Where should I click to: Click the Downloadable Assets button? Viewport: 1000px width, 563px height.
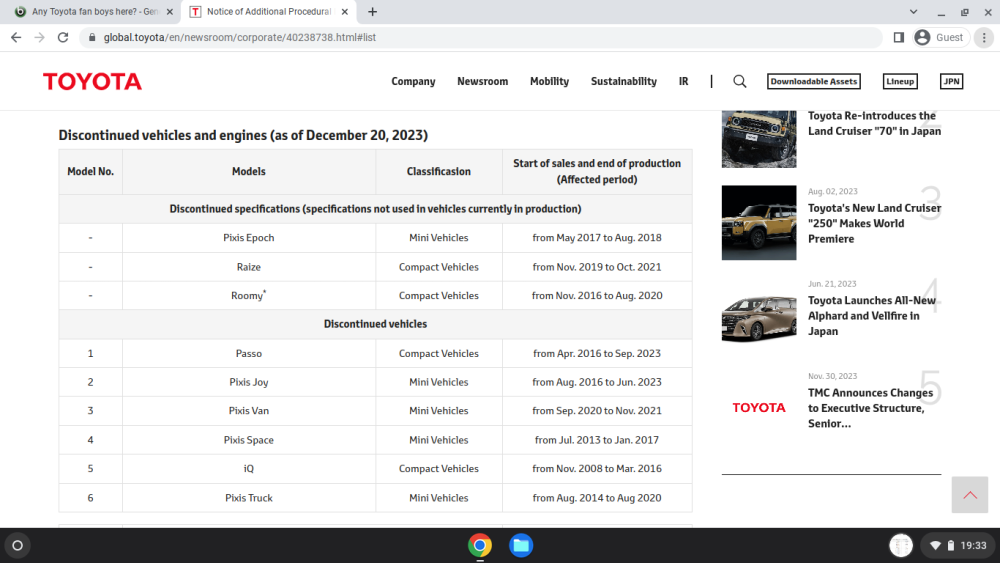click(x=814, y=81)
